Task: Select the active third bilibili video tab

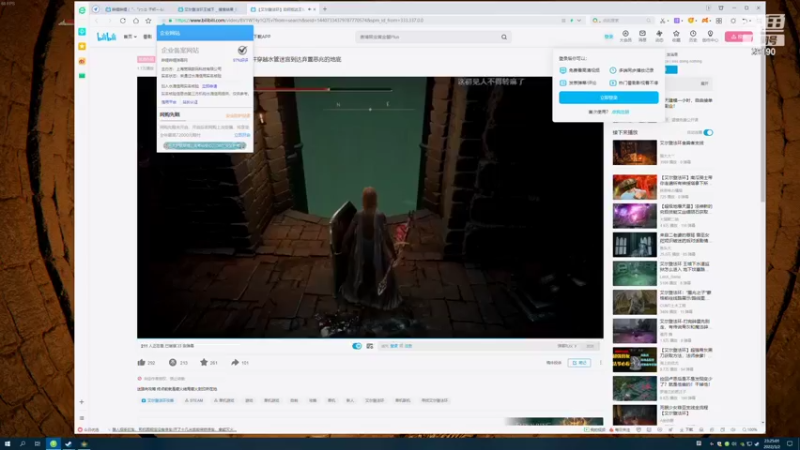Action: click(282, 9)
